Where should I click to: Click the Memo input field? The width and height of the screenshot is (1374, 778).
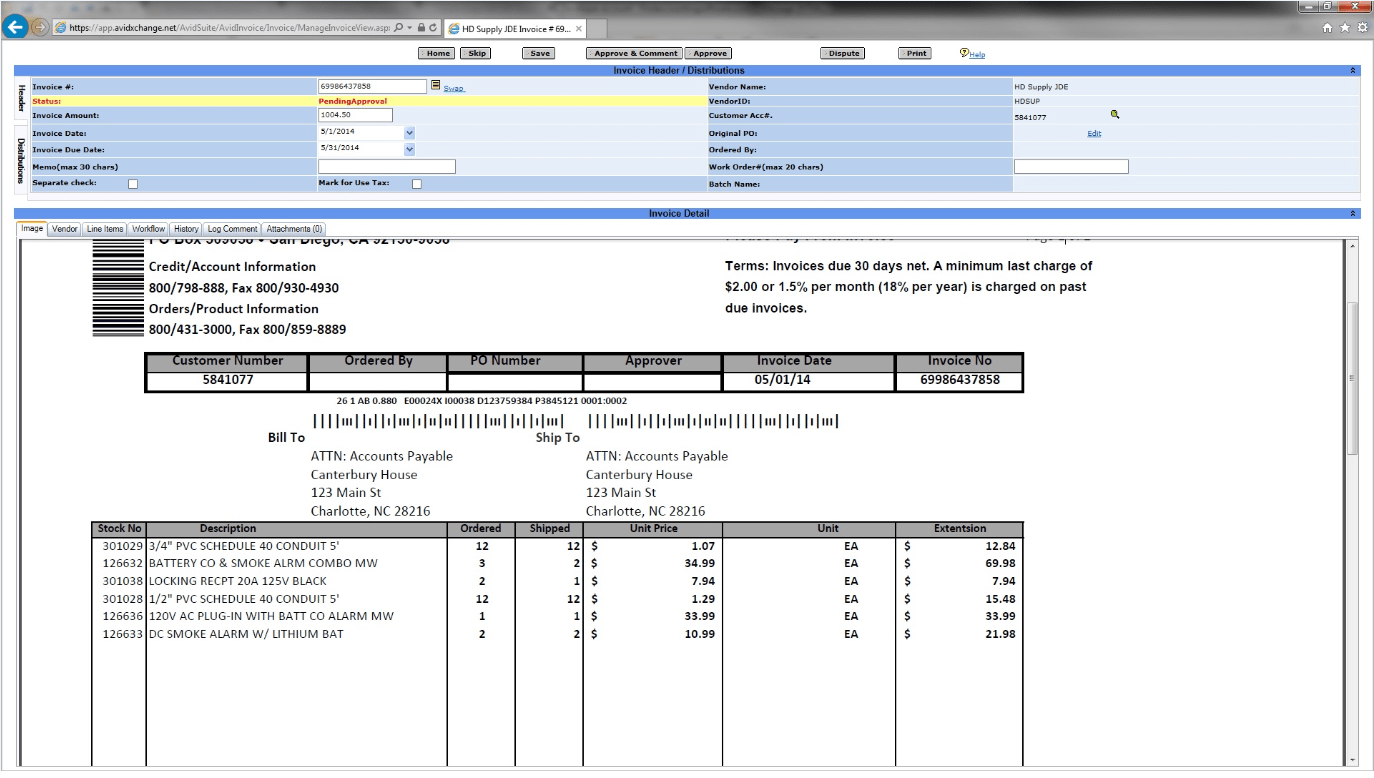click(387, 166)
